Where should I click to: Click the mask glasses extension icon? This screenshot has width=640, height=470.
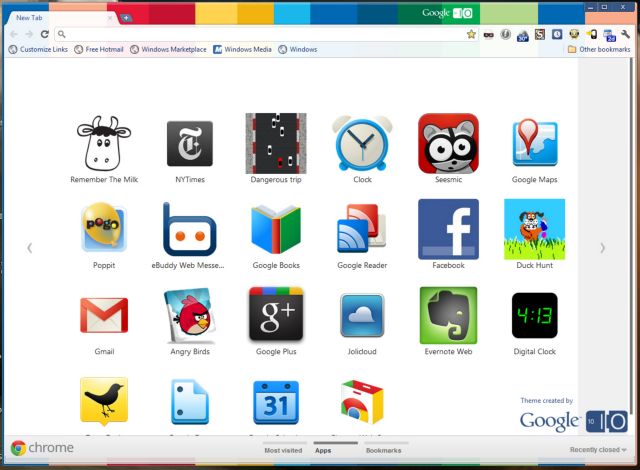click(x=488, y=35)
